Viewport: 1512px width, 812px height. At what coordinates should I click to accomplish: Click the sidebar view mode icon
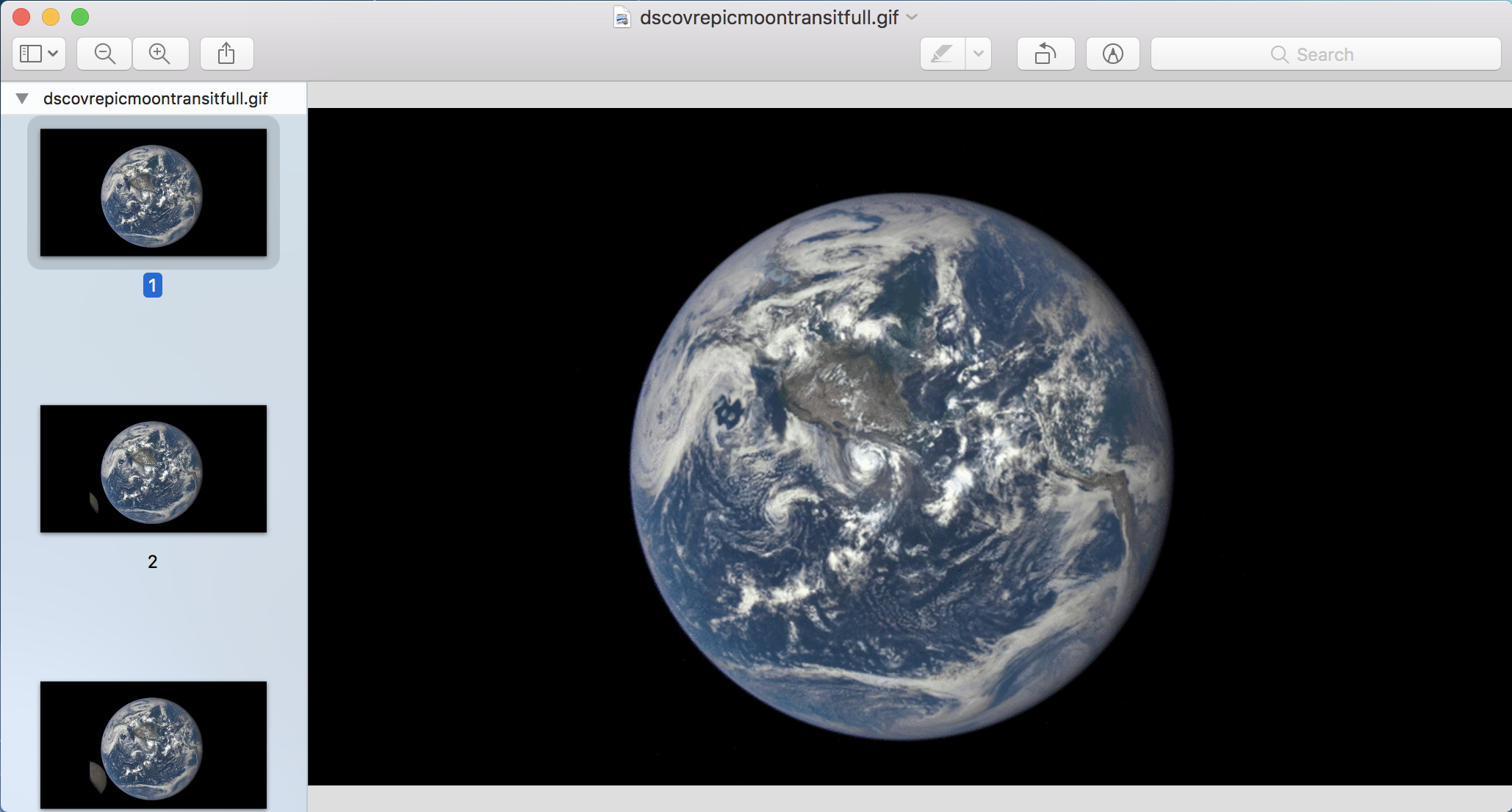pos(31,54)
